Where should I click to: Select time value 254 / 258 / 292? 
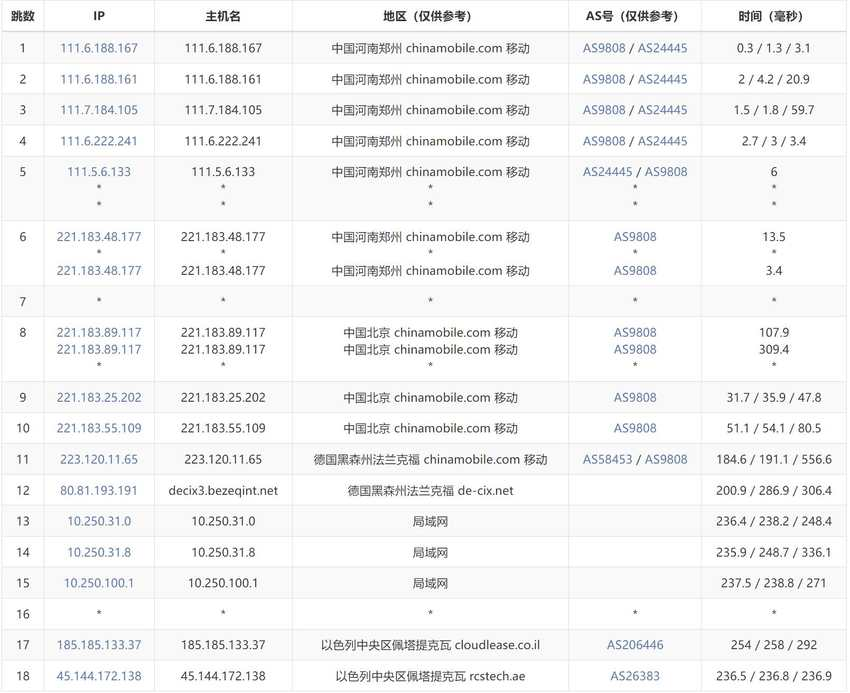click(x=774, y=645)
